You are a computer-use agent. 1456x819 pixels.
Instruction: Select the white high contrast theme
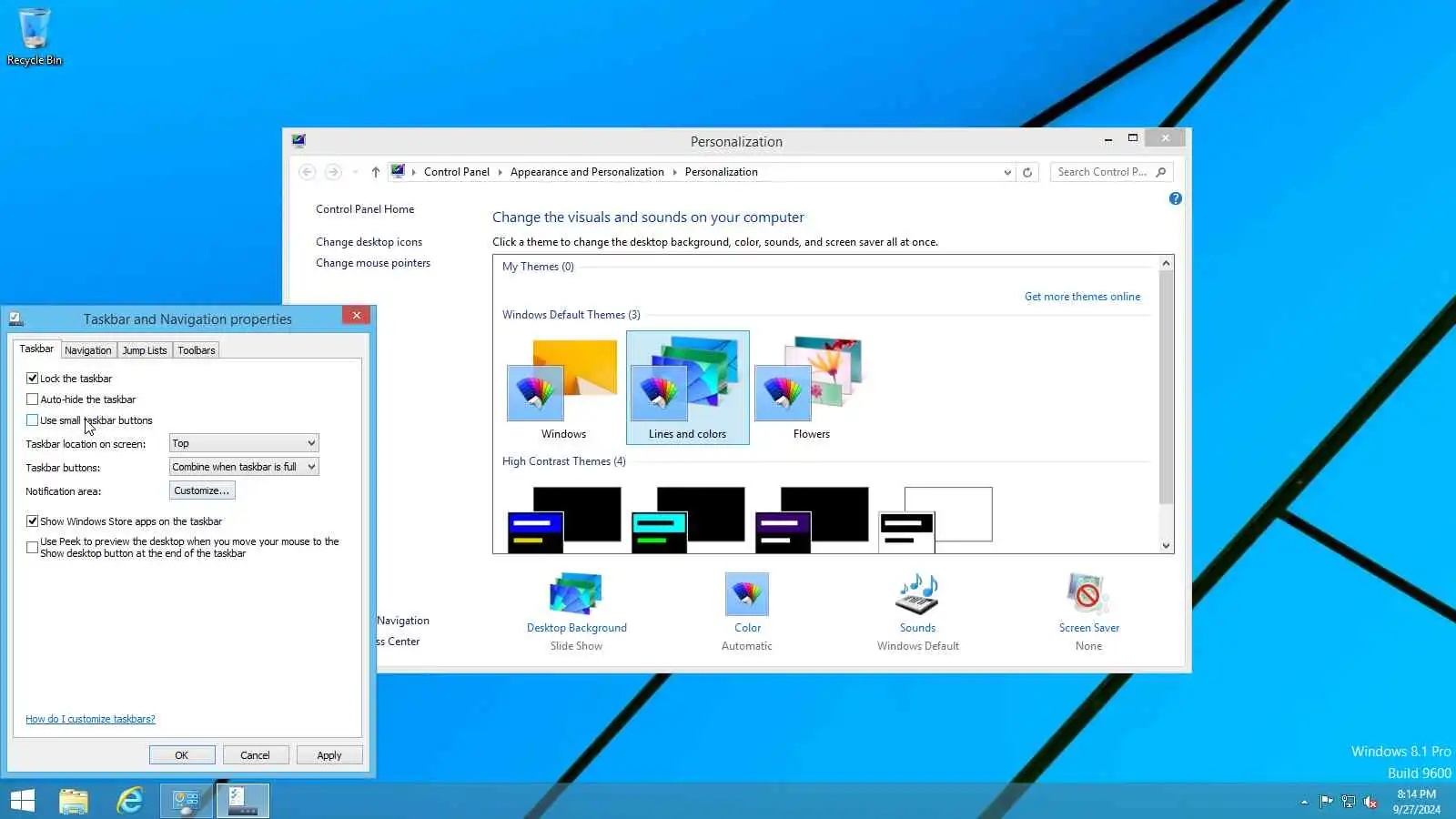point(935,519)
